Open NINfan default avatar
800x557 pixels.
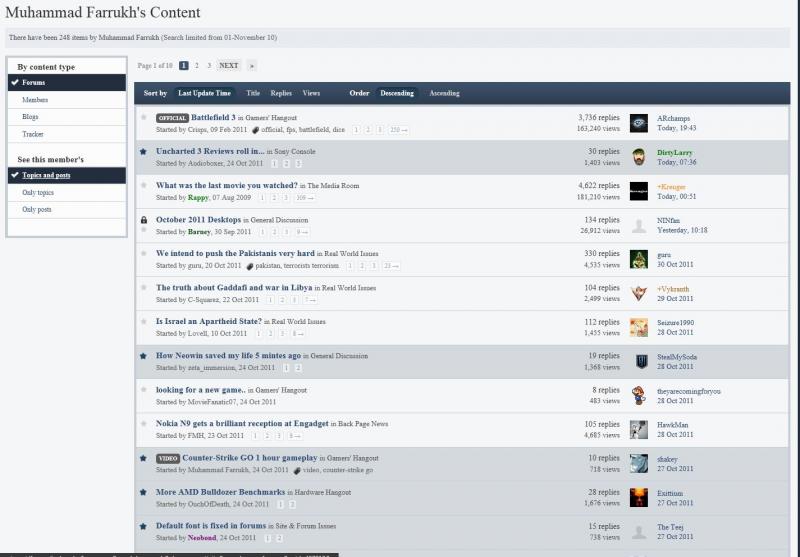click(639, 225)
